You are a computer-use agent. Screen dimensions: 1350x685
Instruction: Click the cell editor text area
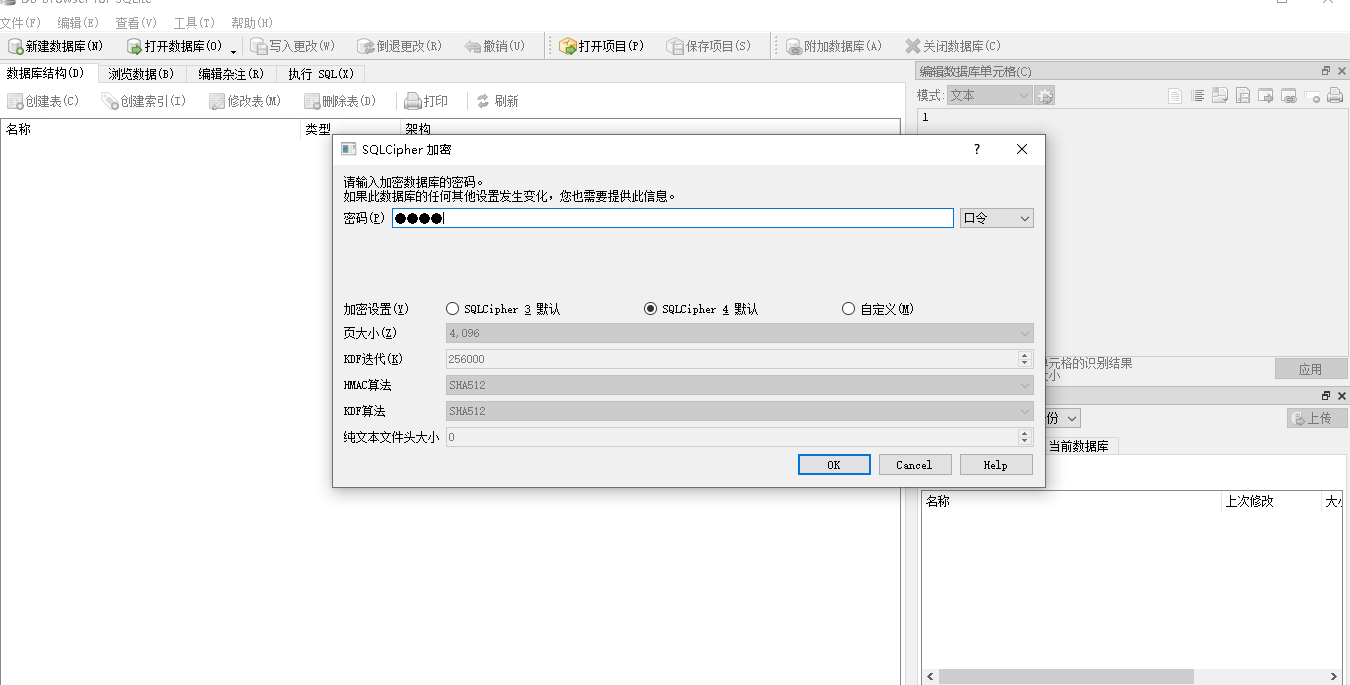[1133, 232]
